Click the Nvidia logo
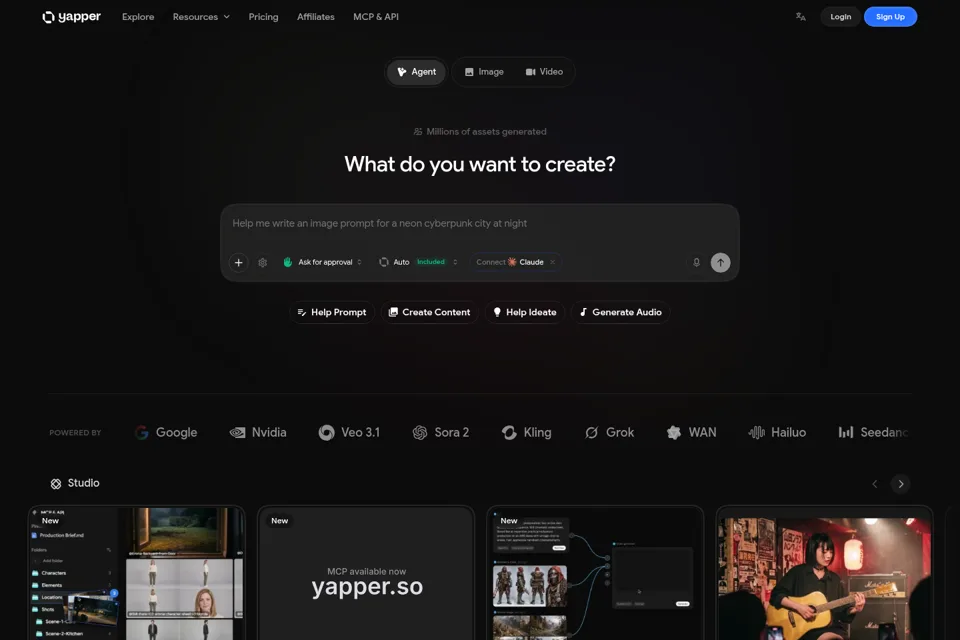Screen dimensions: 960x640 [258, 432]
